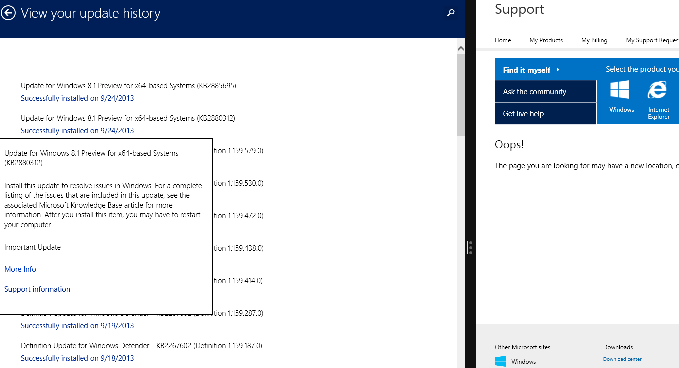Image resolution: width=679 pixels, height=368 pixels.
Task: Click the More Info link in popup
Action: 20,269
